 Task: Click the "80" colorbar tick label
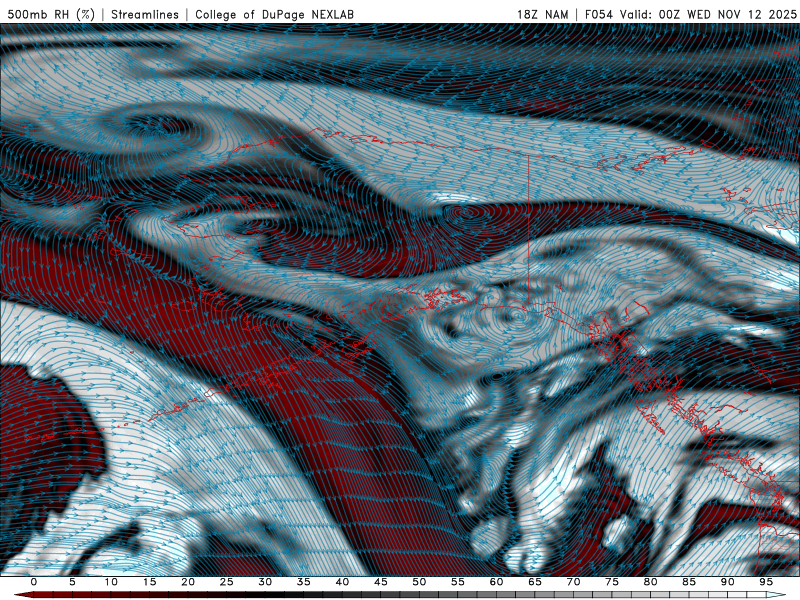[650, 582]
